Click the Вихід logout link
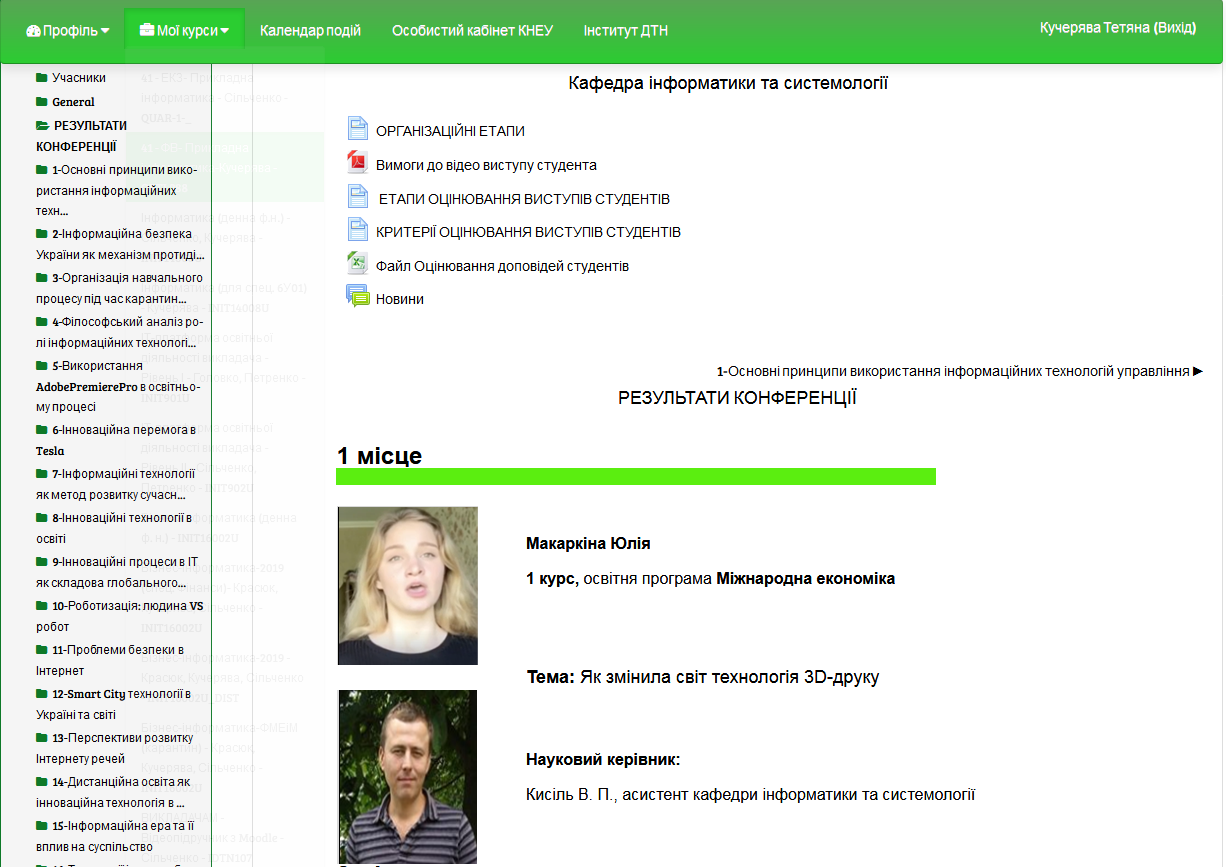1226x867 pixels. (x=1175, y=28)
